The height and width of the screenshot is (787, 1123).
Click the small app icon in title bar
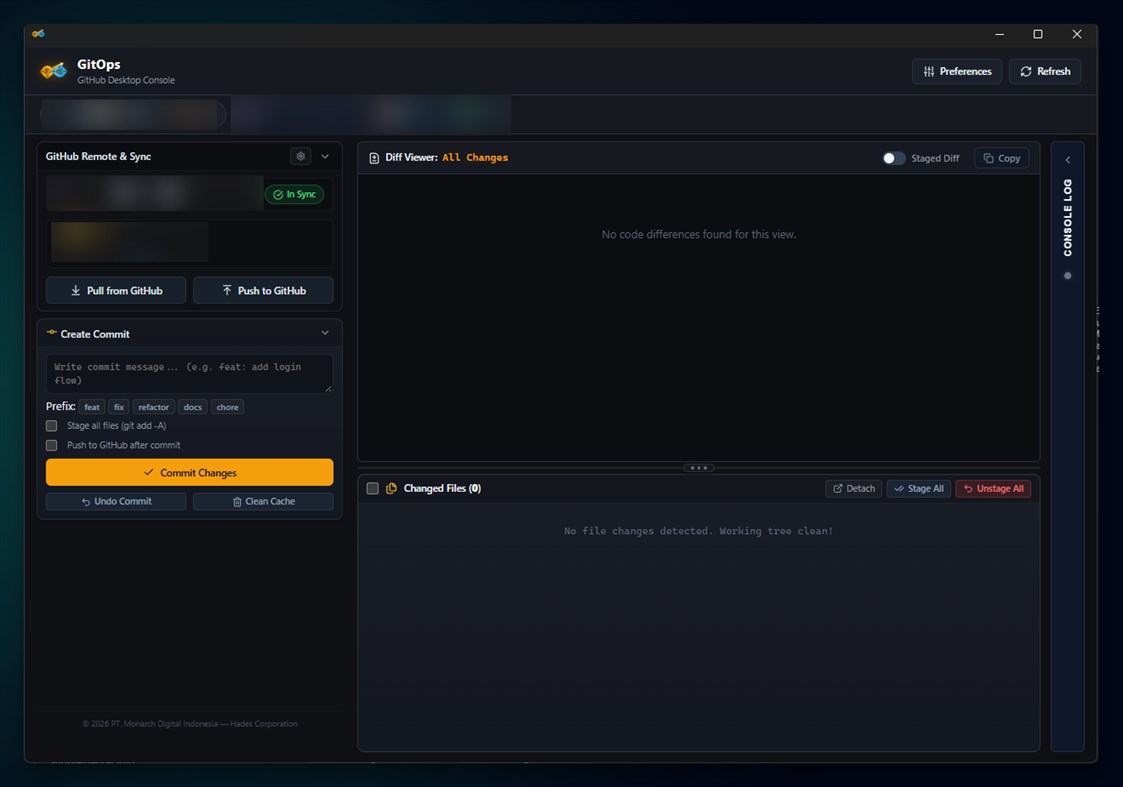tap(38, 34)
